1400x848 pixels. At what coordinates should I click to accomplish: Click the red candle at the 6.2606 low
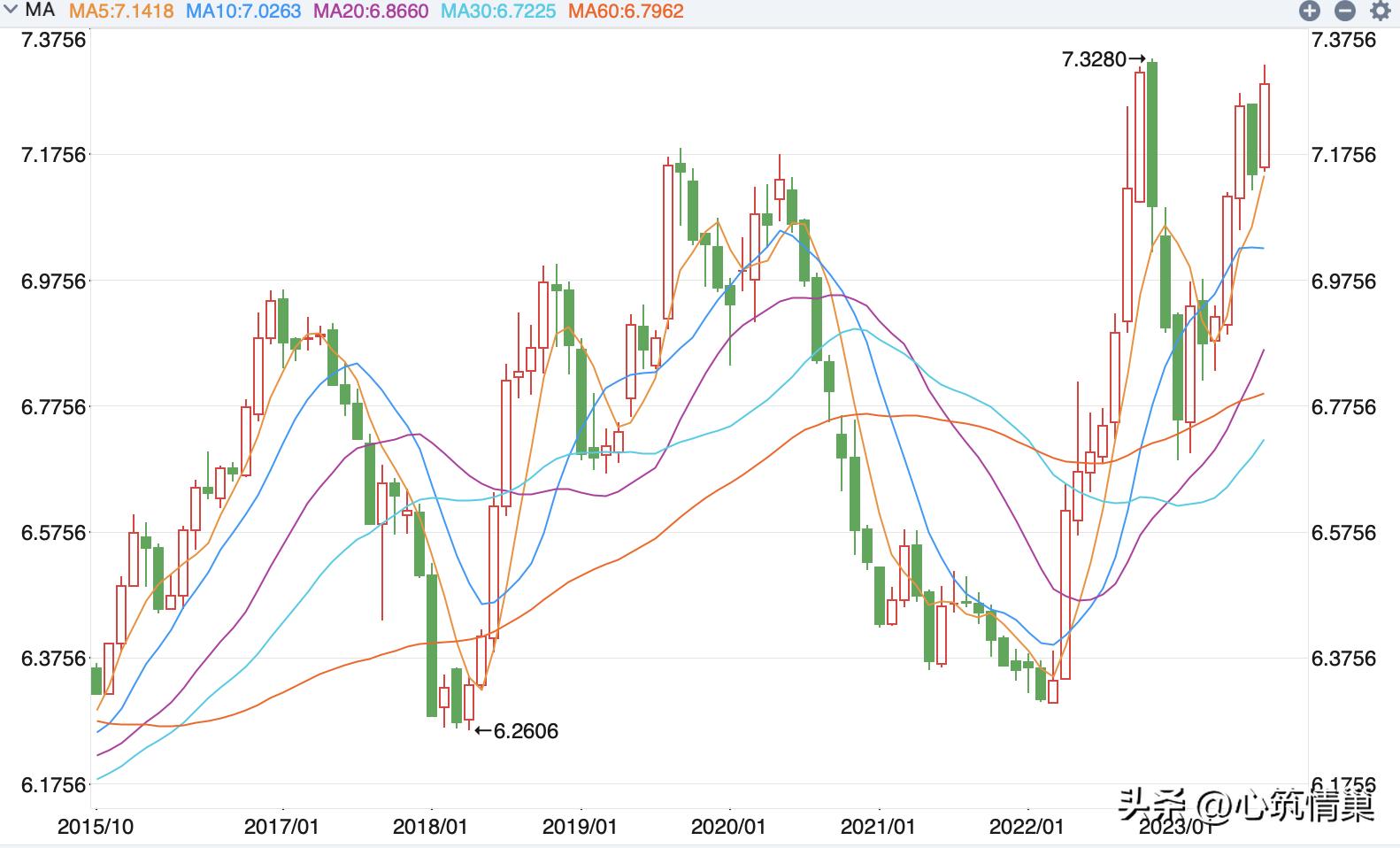(x=469, y=703)
